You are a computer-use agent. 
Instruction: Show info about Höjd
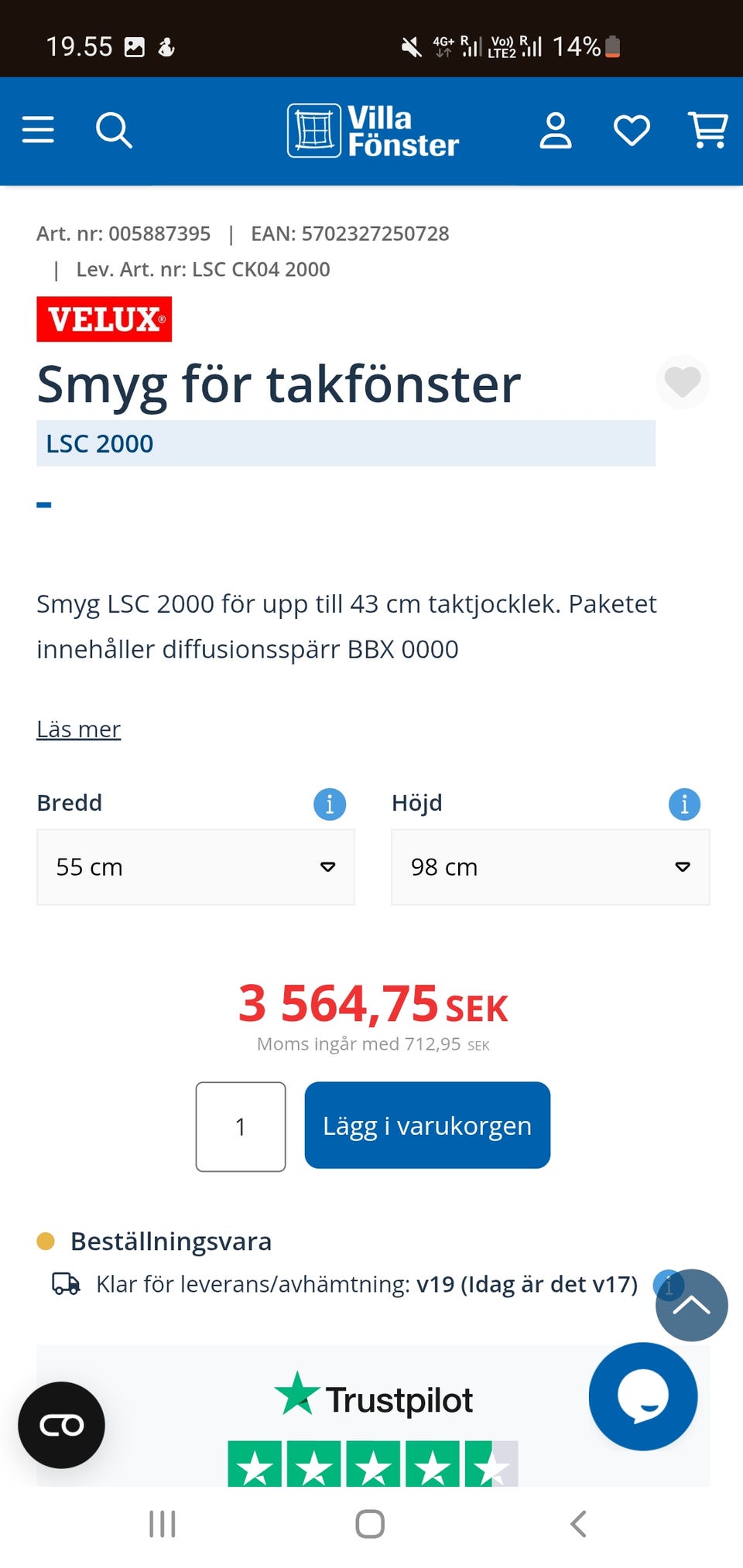684,804
